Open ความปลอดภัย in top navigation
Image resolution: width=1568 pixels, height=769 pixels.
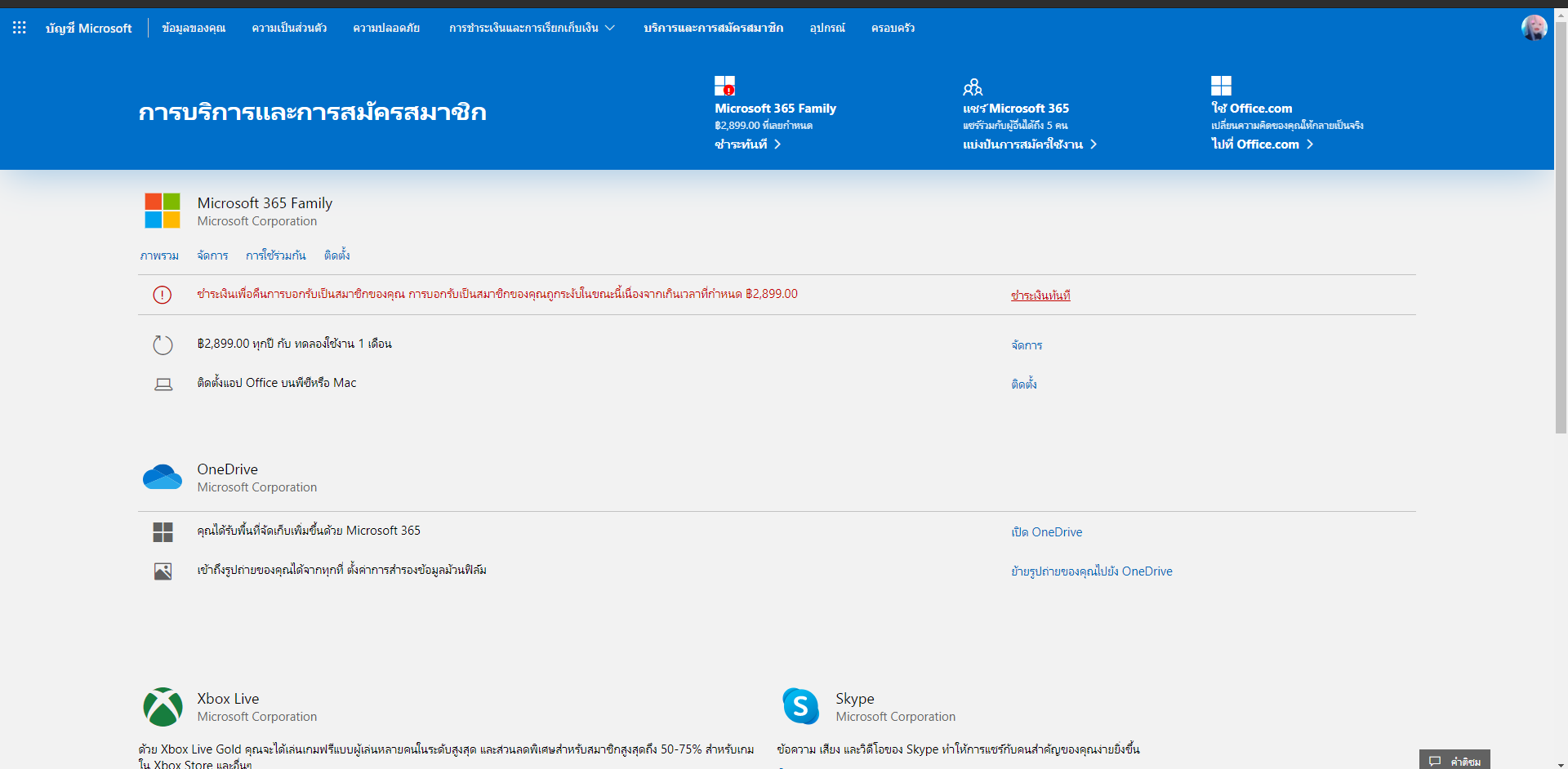[x=386, y=28]
